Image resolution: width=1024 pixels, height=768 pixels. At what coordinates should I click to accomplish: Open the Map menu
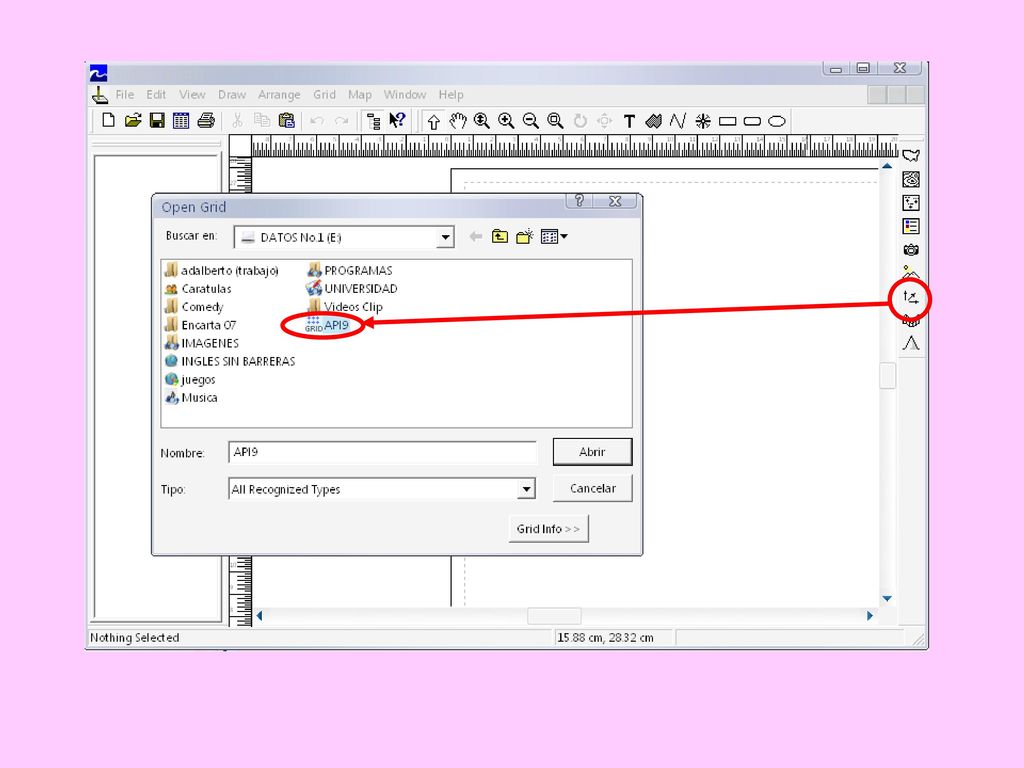click(x=359, y=95)
